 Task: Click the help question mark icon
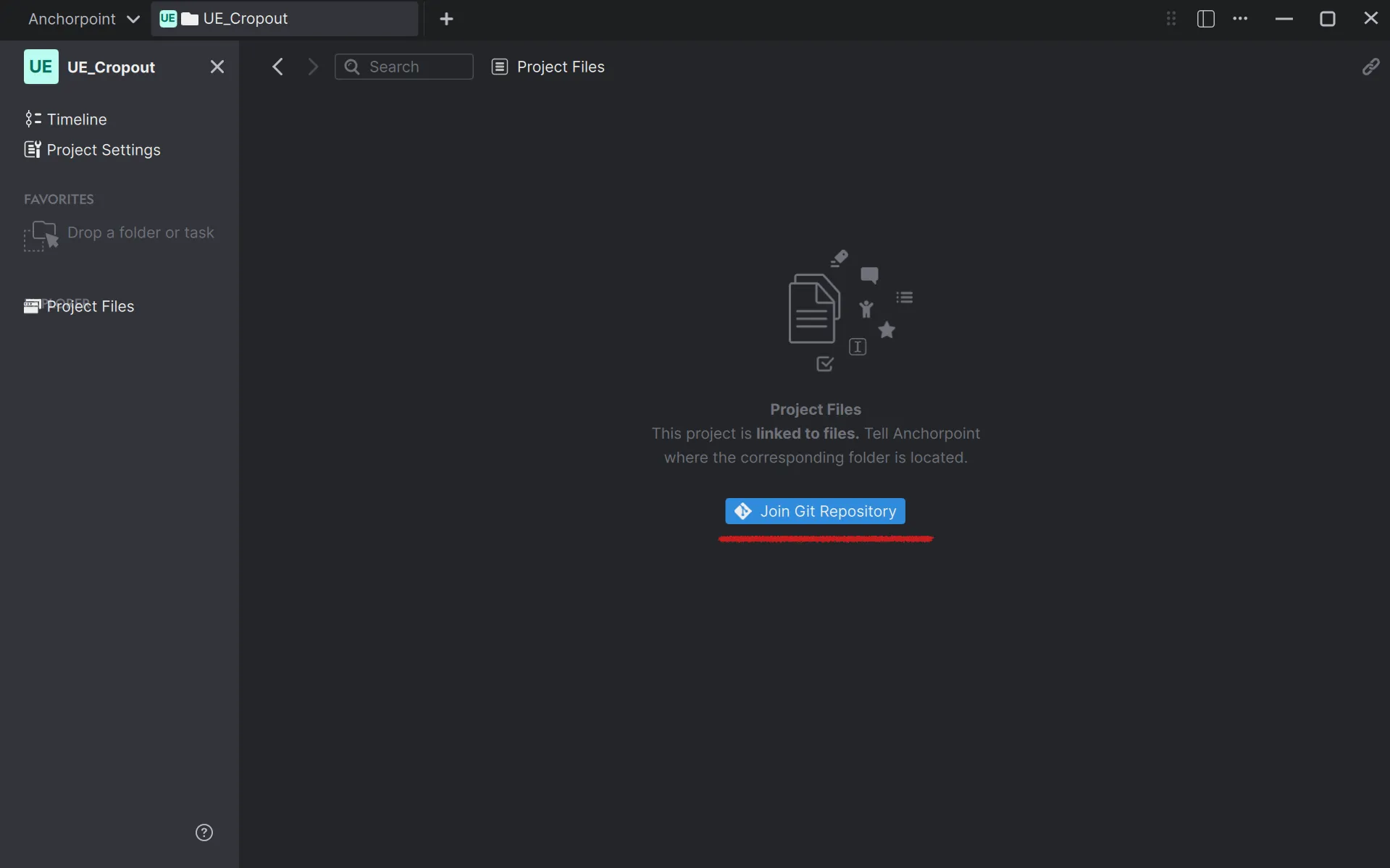[204, 833]
